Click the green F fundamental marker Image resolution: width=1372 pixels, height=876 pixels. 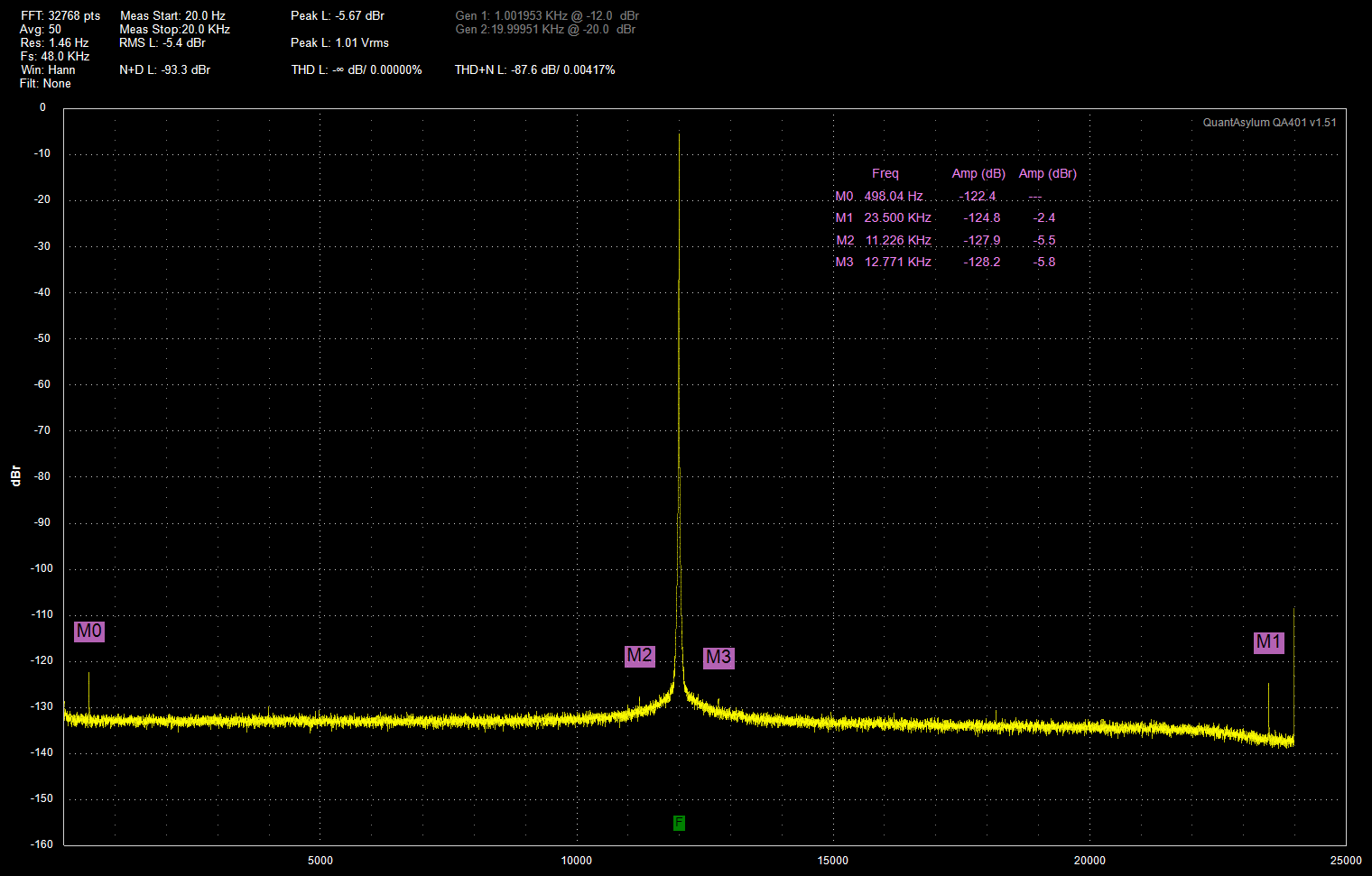pos(679,823)
